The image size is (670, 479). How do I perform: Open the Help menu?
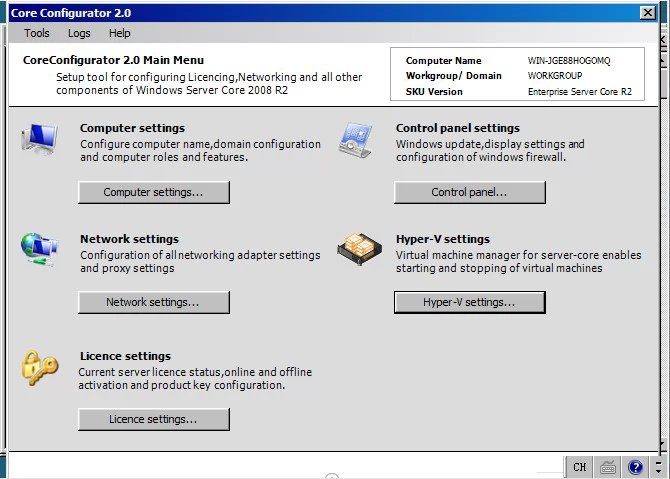point(120,33)
